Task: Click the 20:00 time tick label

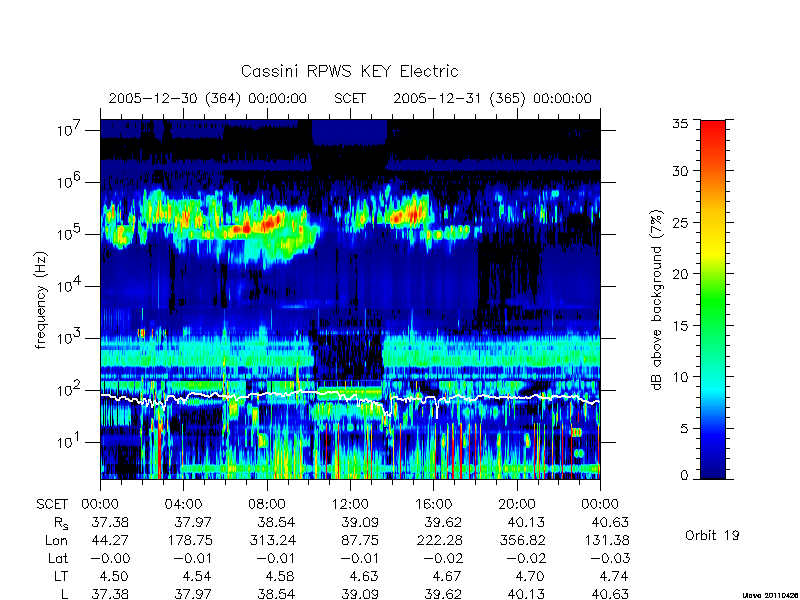Action: click(517, 505)
